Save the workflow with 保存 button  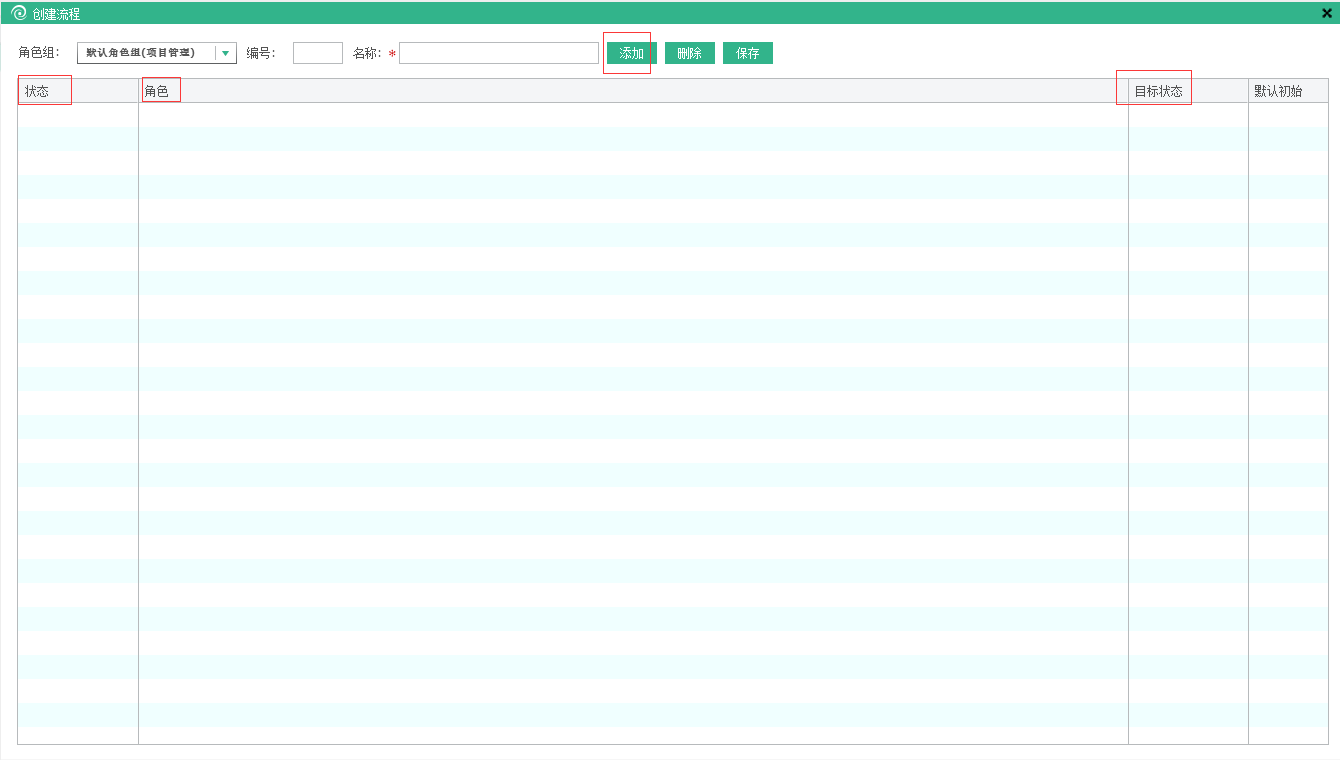click(x=747, y=53)
